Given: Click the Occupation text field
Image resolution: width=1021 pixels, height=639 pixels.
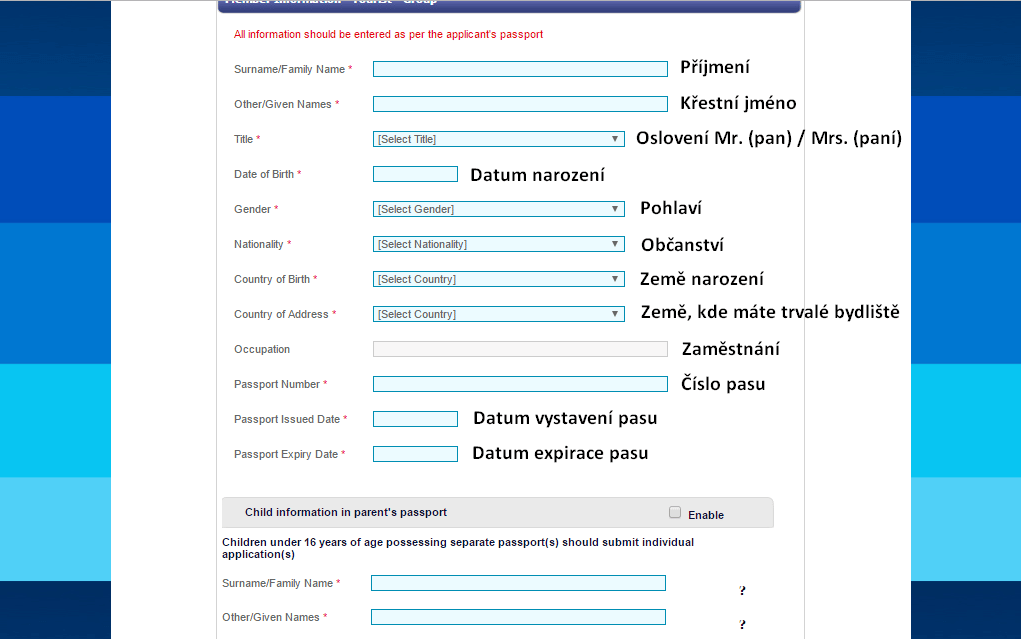Looking at the screenshot, I should pos(520,349).
